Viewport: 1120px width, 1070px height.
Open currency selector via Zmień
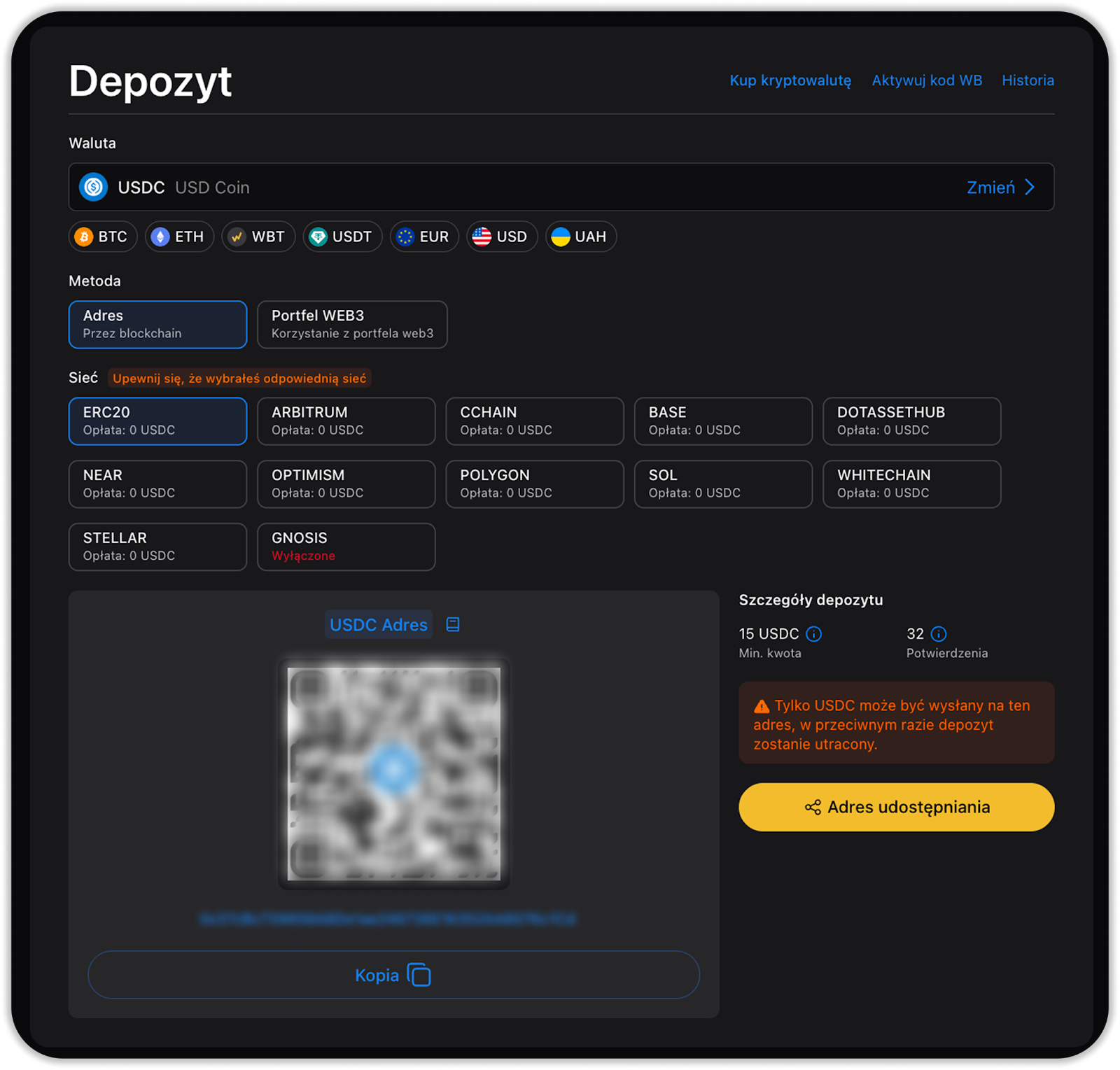(1000, 188)
